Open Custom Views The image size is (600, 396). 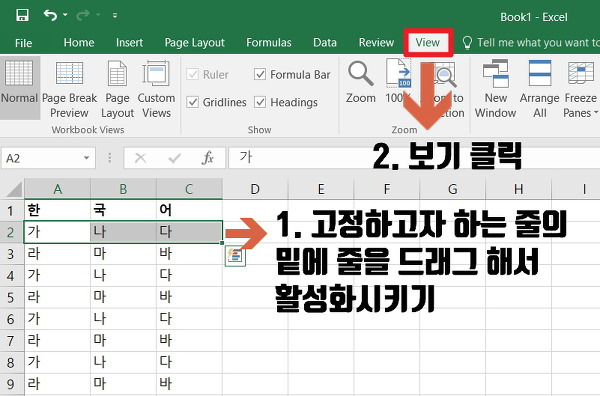(156, 89)
